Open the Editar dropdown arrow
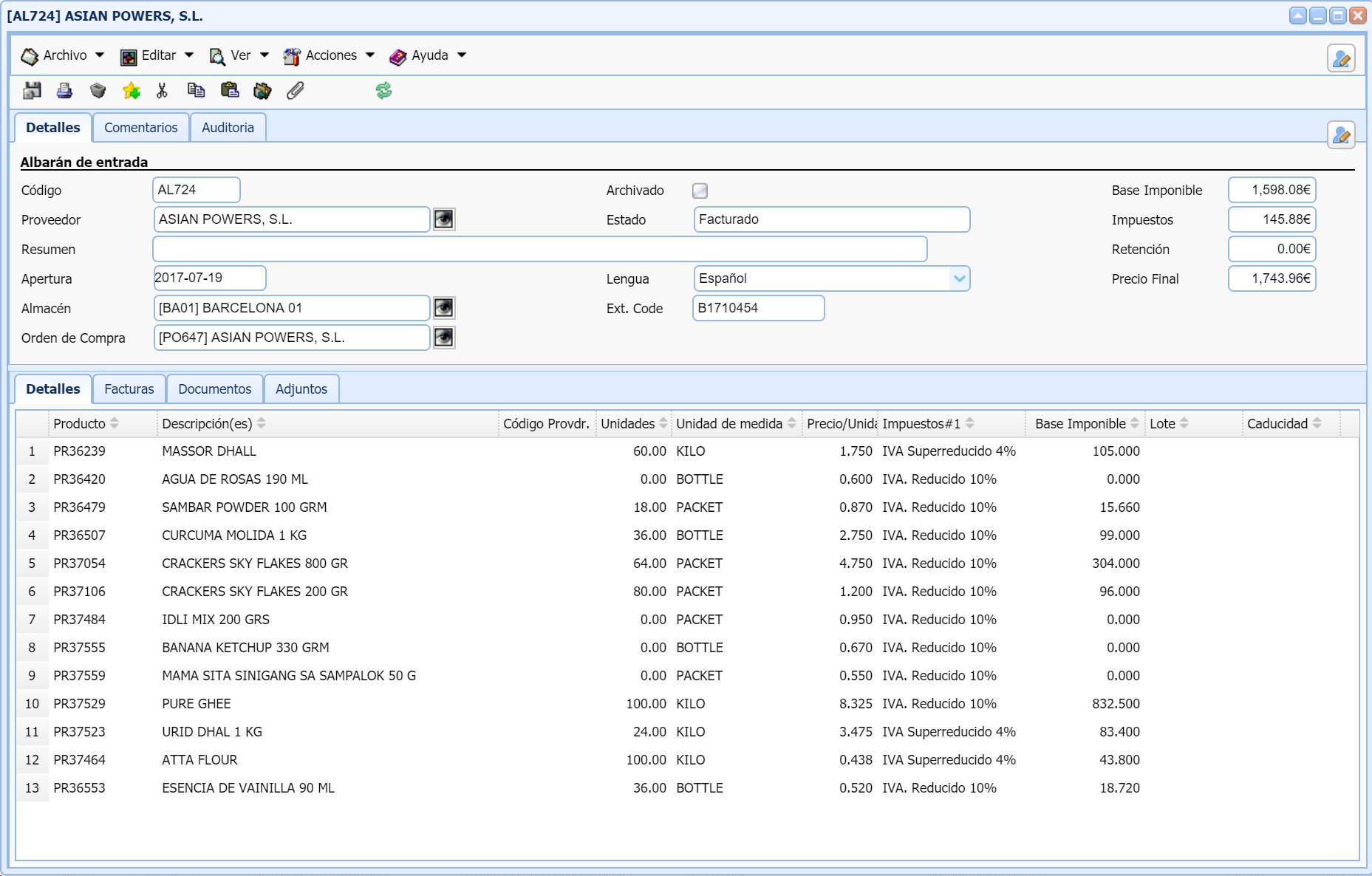Screen dimensions: 1372x876 tap(189, 55)
